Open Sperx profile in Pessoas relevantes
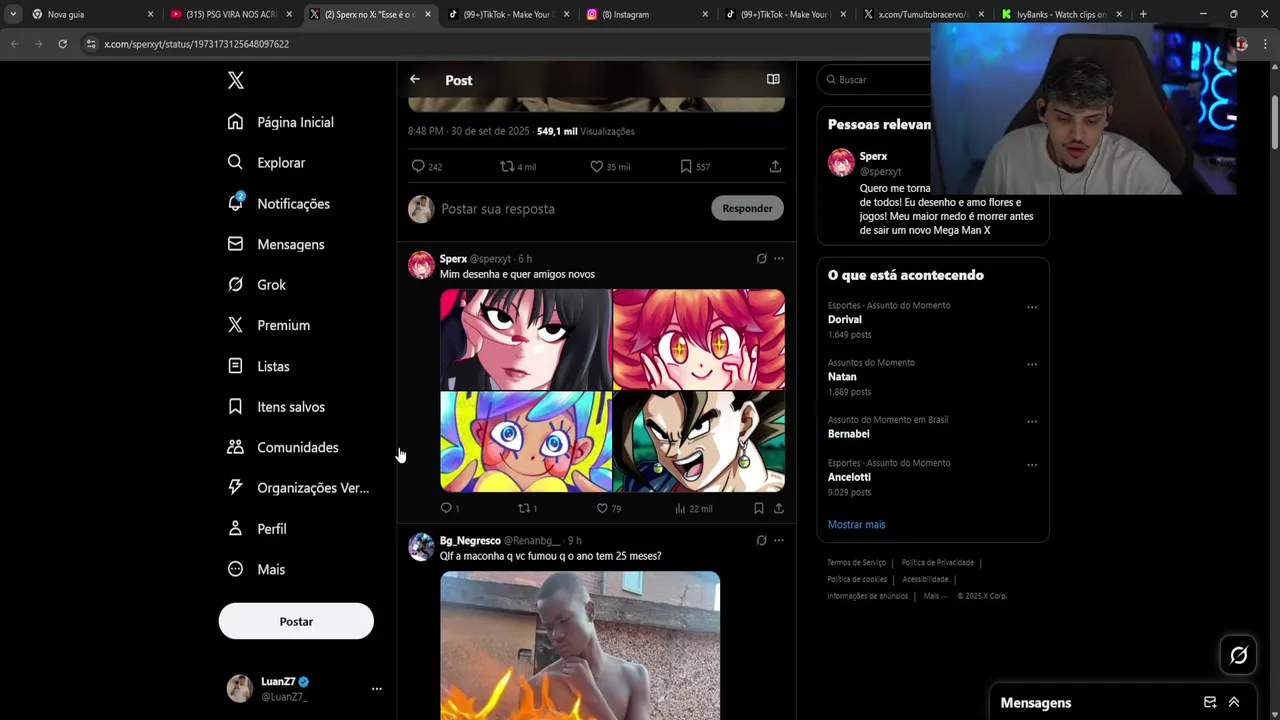Viewport: 1280px width, 720px height. pos(873,156)
